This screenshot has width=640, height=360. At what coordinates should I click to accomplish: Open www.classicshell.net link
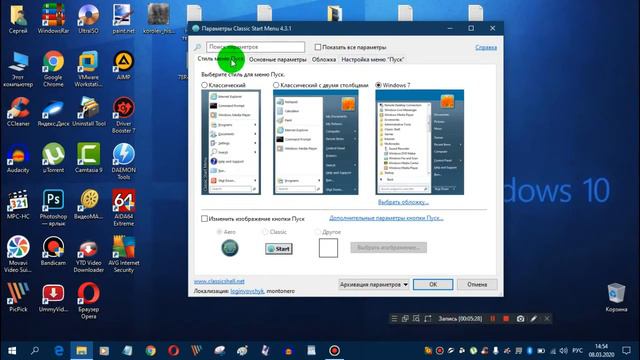[219, 281]
